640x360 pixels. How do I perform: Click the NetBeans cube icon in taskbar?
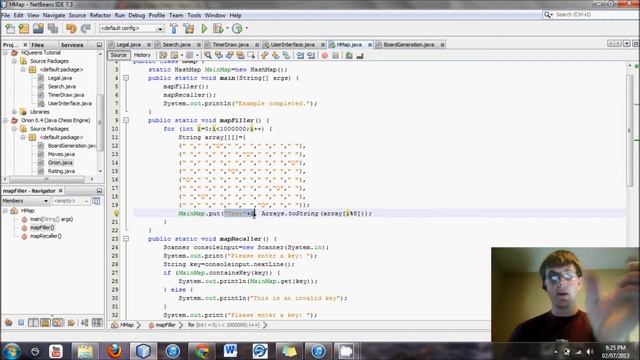(143, 351)
